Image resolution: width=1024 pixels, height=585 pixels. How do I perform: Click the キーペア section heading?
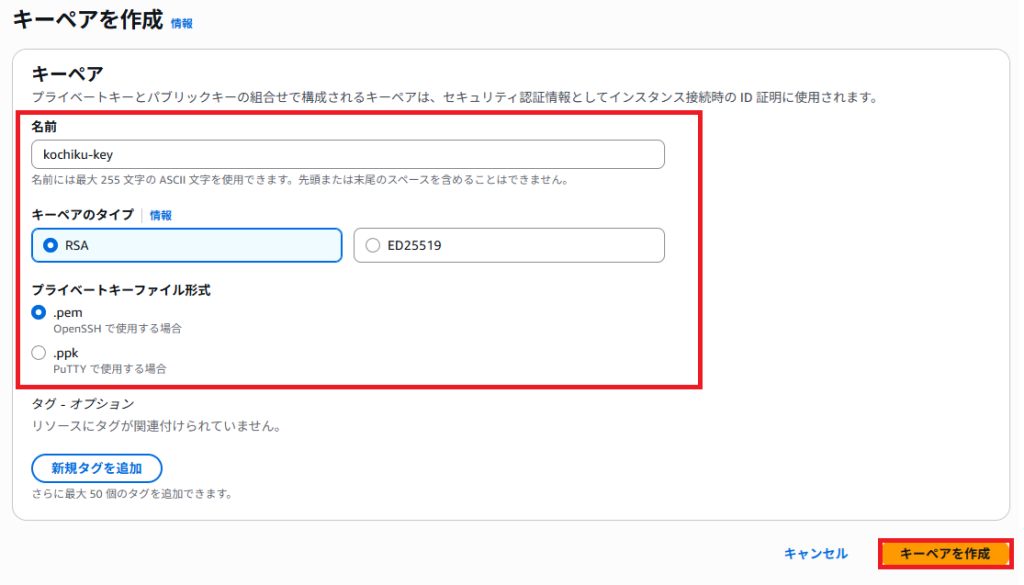click(67, 74)
